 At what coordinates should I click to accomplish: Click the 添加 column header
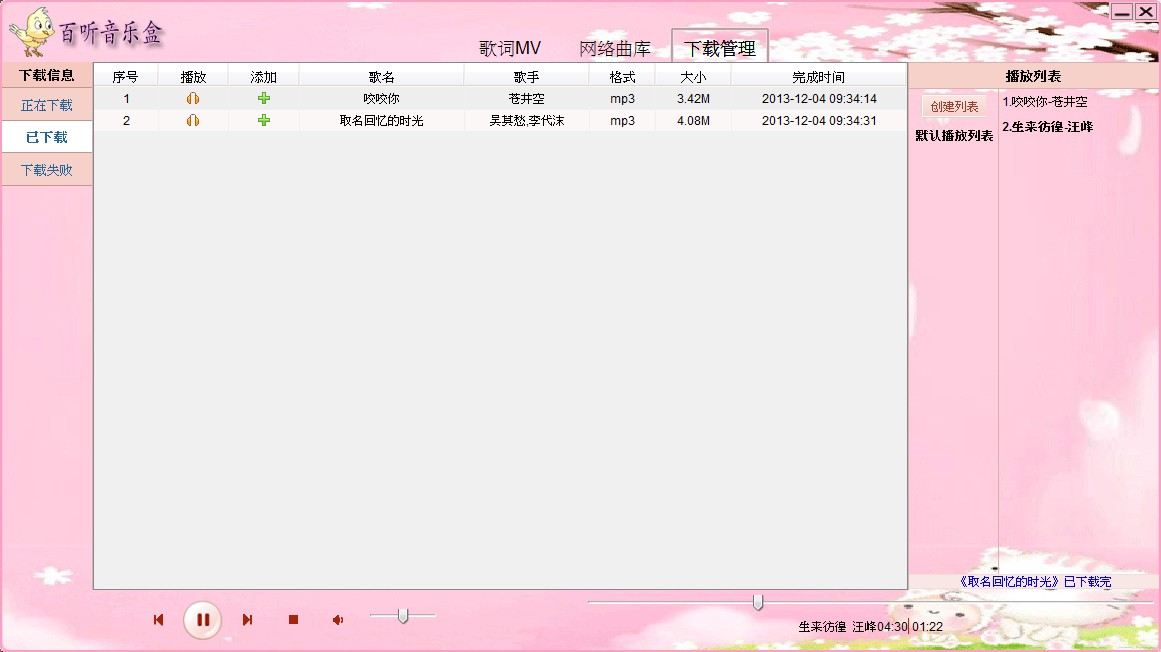pos(264,76)
